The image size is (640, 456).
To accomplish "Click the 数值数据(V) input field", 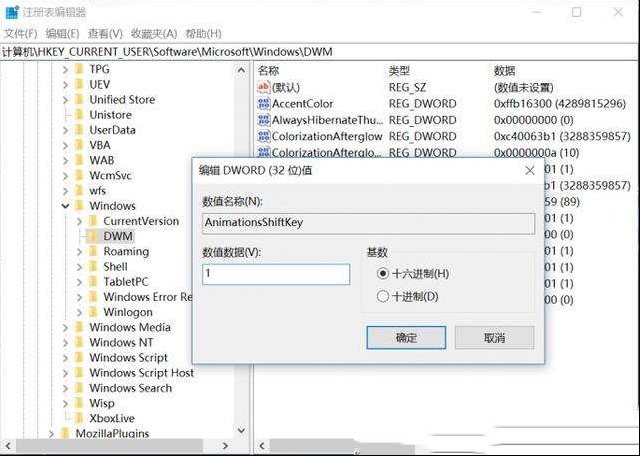I will (x=276, y=274).
